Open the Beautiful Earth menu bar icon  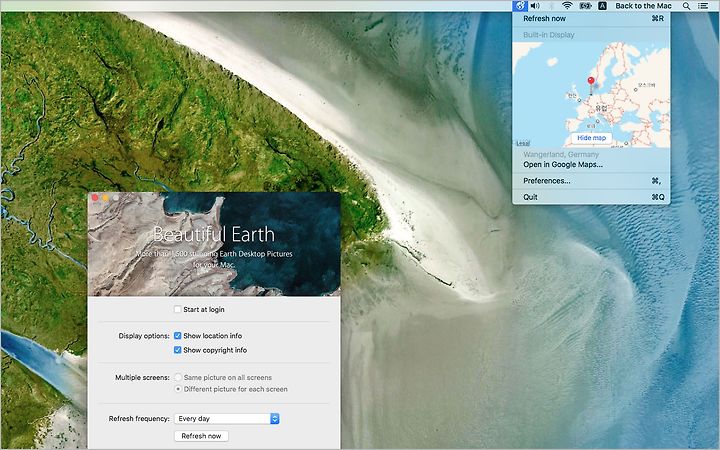click(519, 6)
